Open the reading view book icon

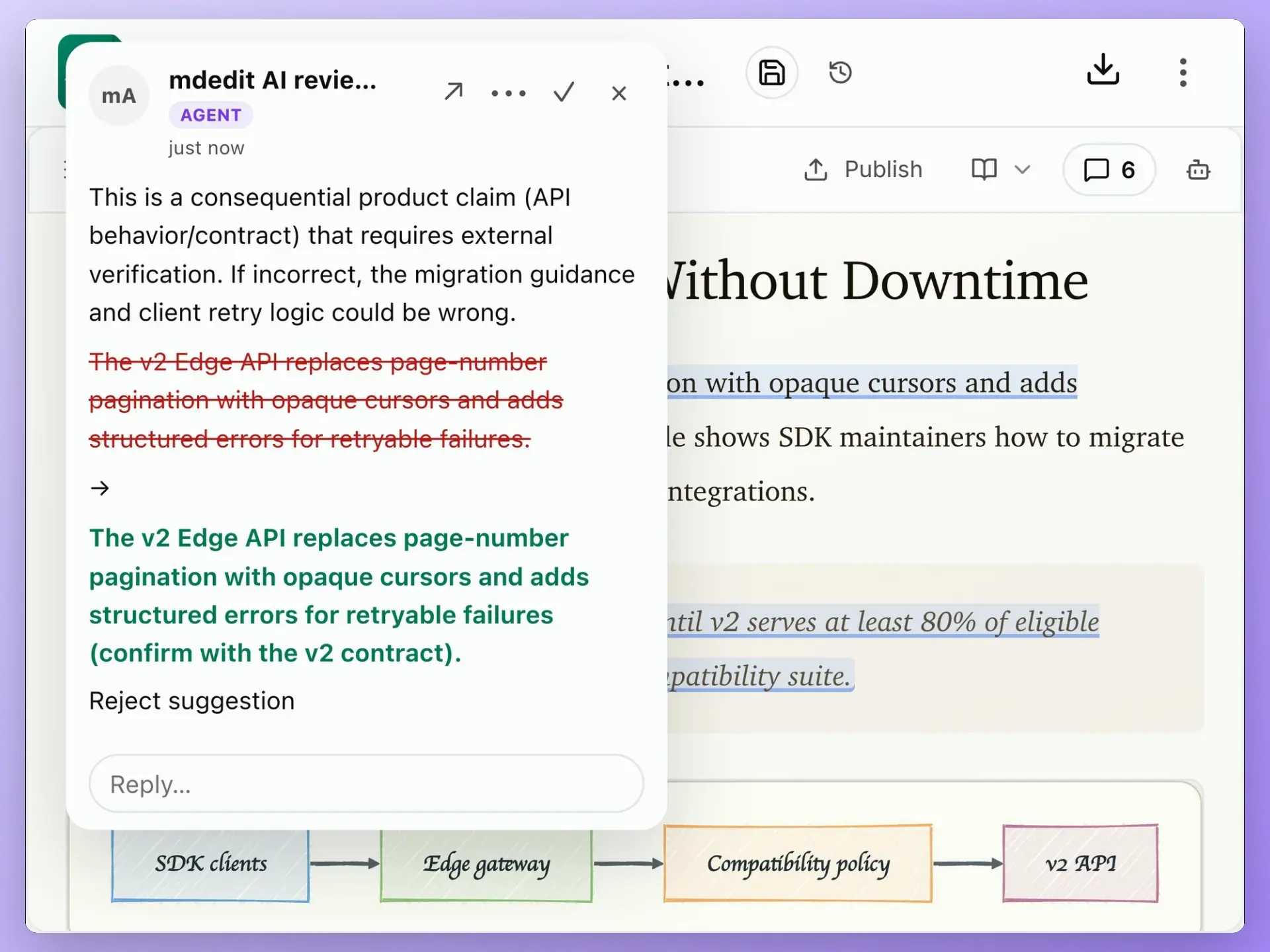coord(984,170)
